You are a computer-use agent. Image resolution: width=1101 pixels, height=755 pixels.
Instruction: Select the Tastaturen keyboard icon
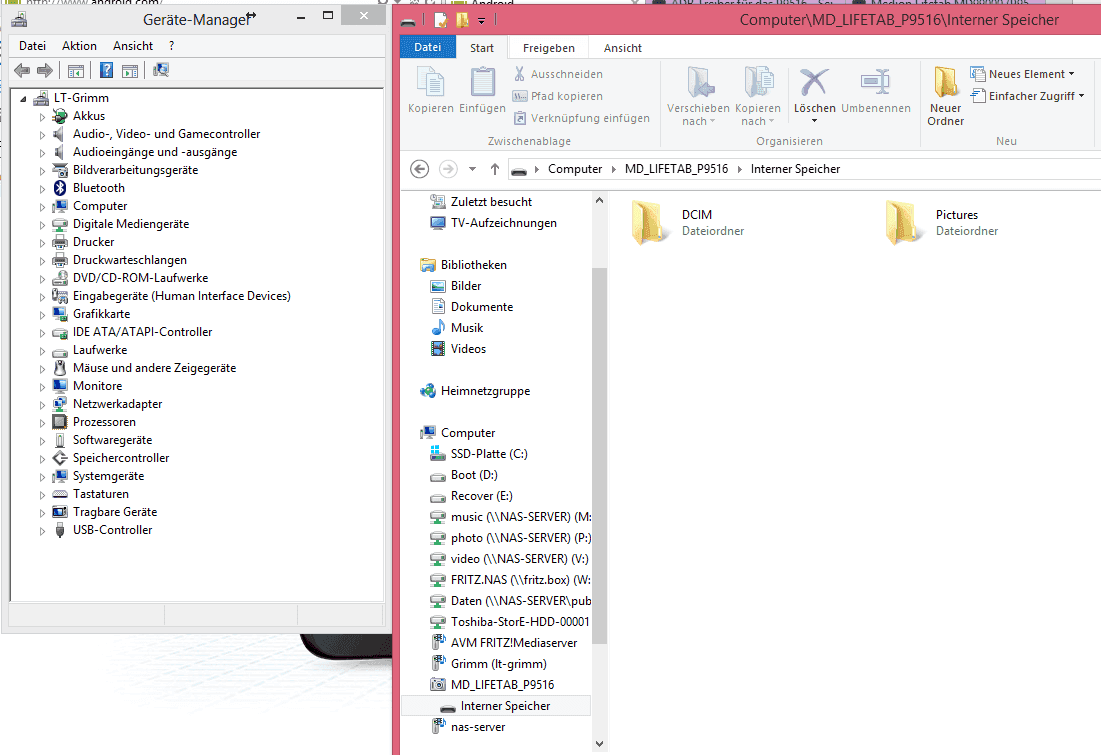[x=60, y=494]
